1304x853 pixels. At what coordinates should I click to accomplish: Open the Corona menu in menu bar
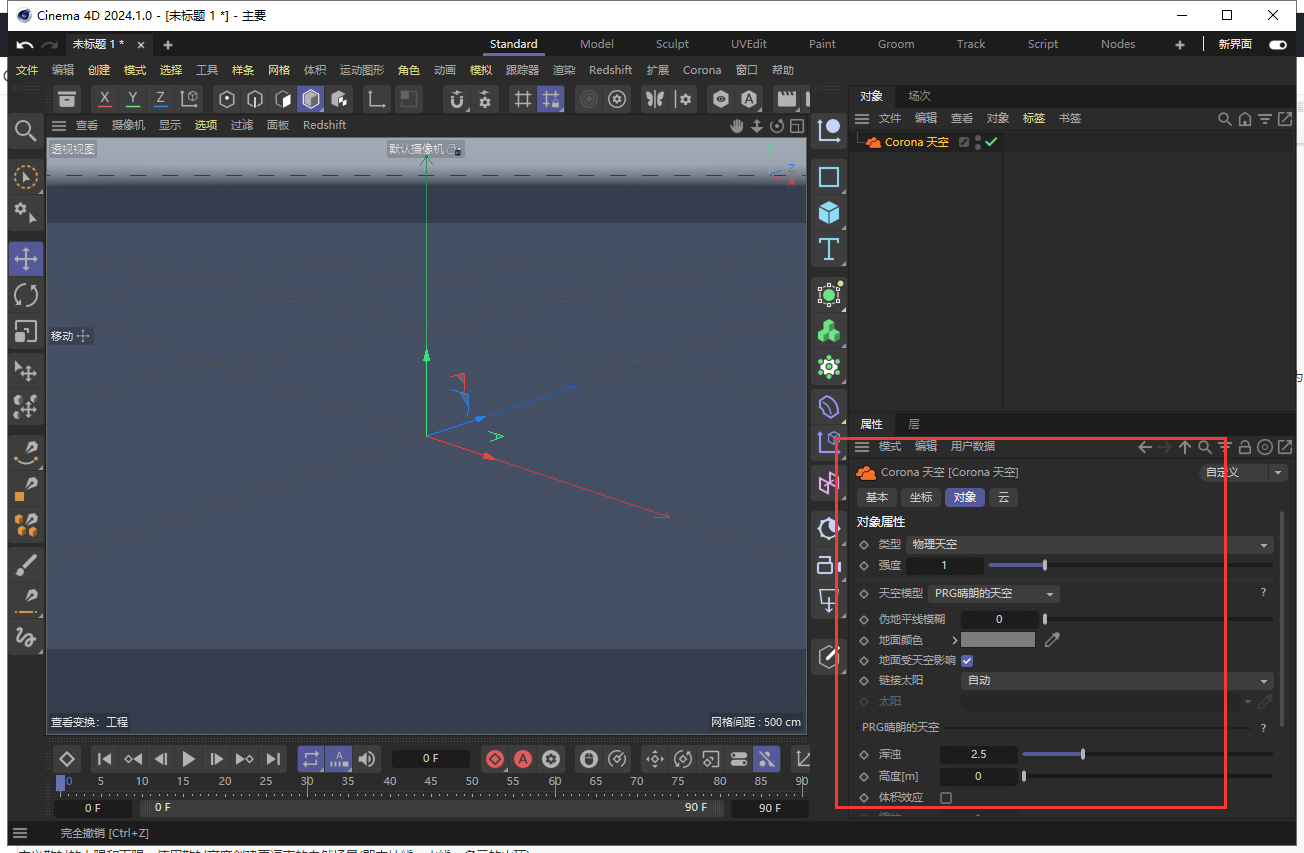[702, 70]
